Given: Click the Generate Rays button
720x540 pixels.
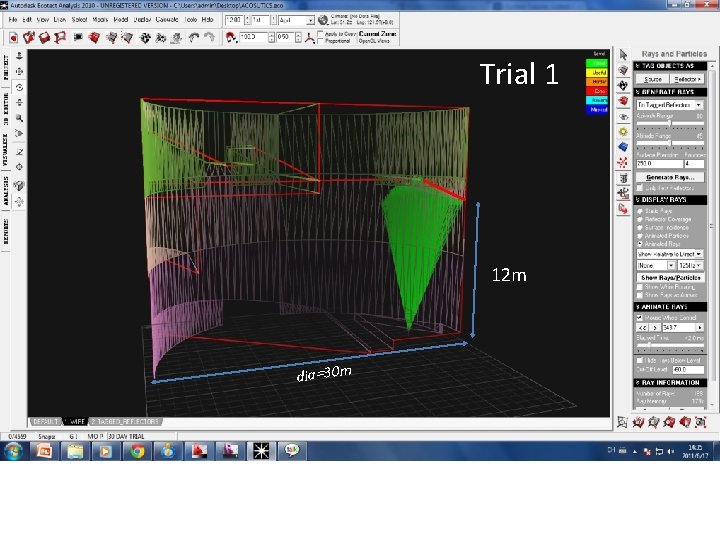Looking at the screenshot, I should [670, 177].
